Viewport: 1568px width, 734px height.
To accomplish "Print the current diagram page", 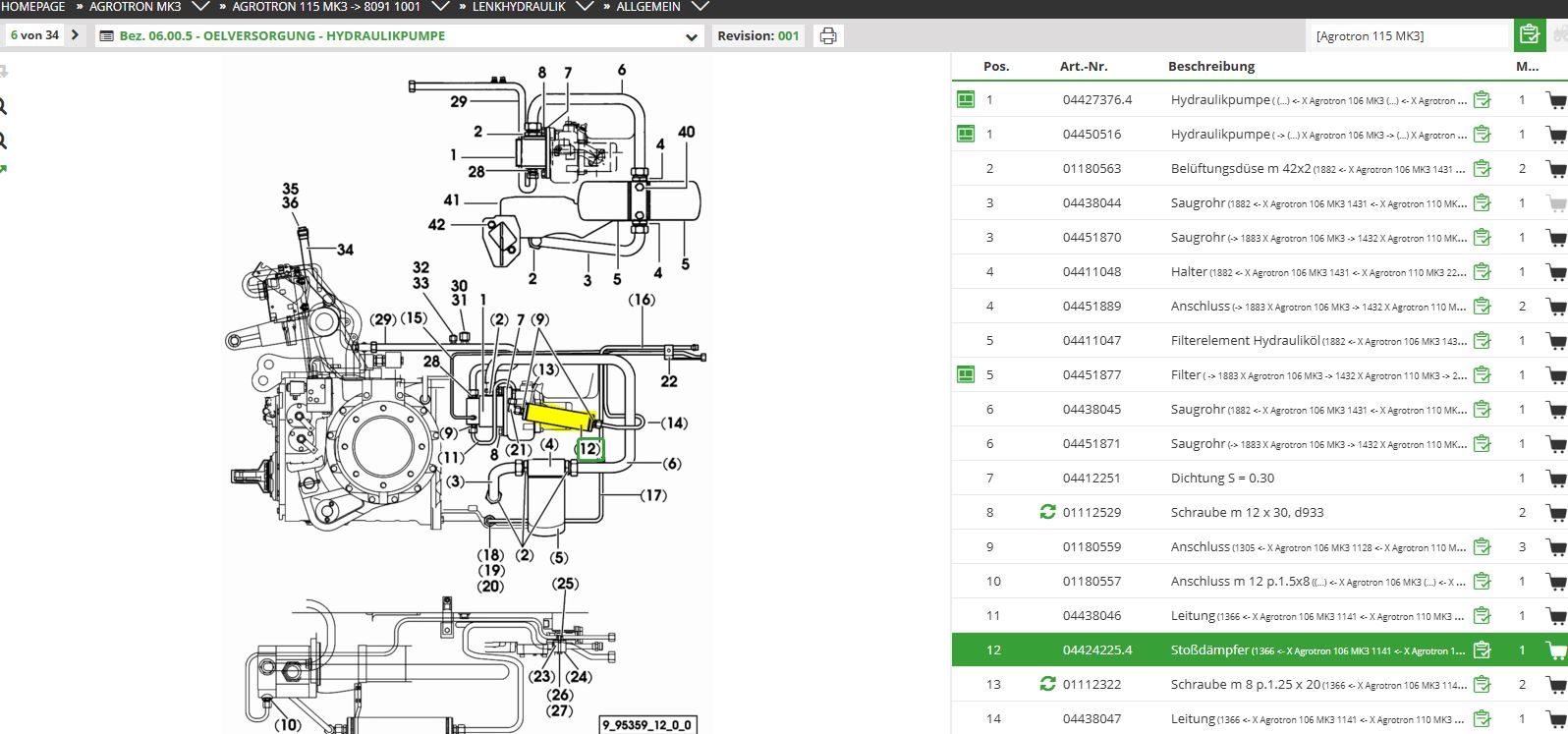I will tap(828, 36).
